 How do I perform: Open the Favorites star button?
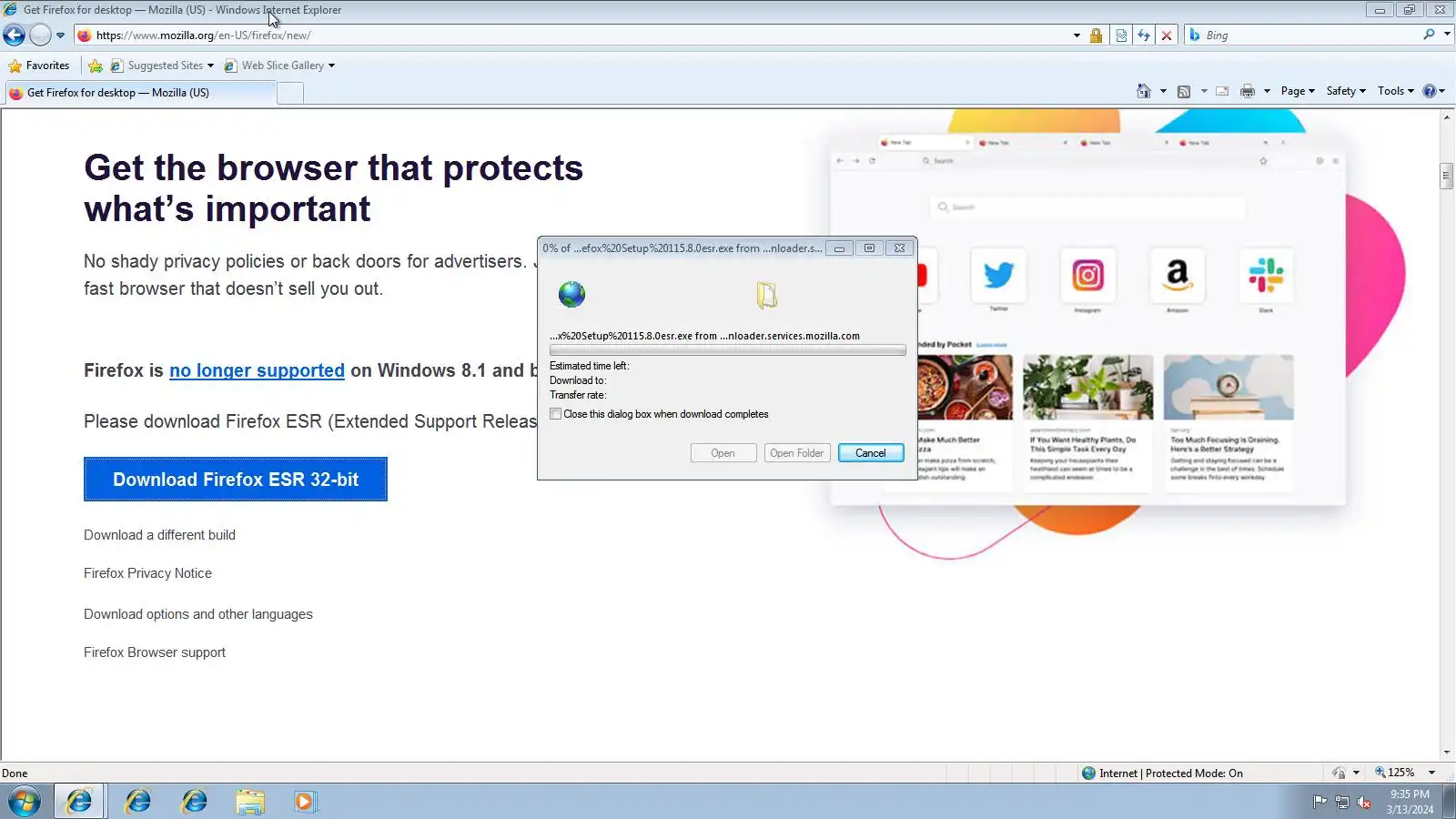(x=39, y=66)
